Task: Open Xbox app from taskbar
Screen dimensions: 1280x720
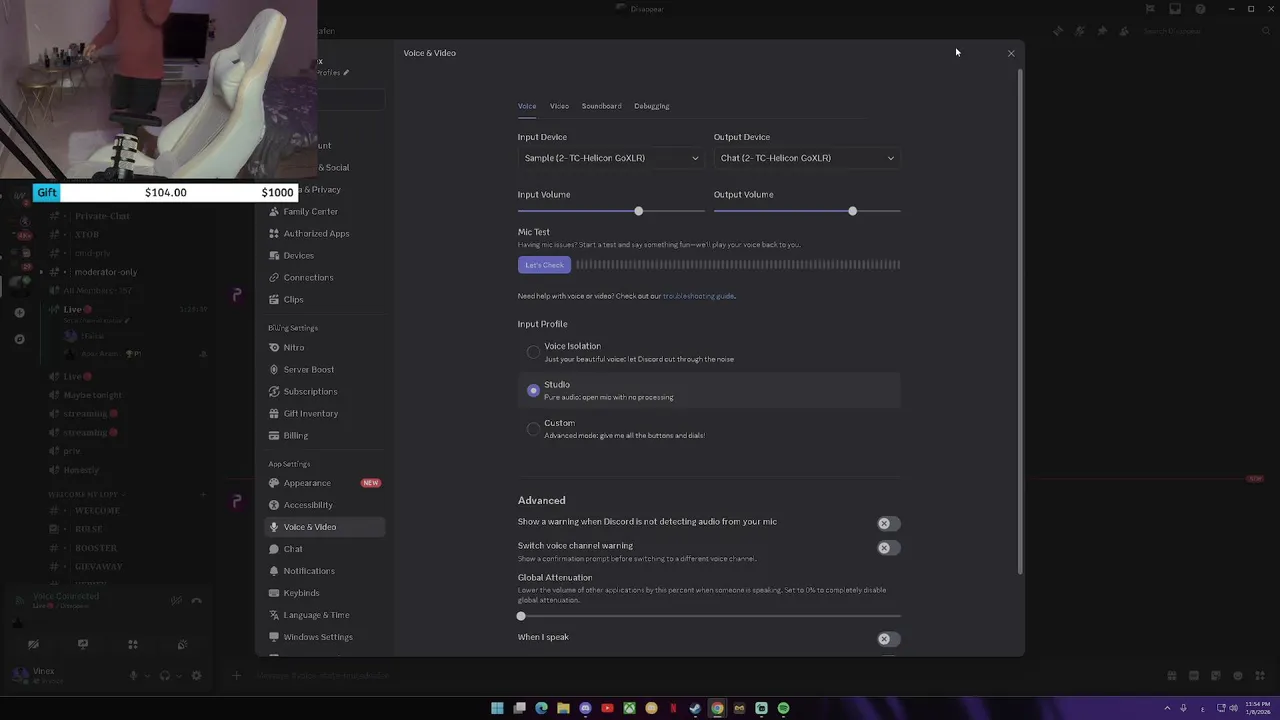Action: (629, 708)
